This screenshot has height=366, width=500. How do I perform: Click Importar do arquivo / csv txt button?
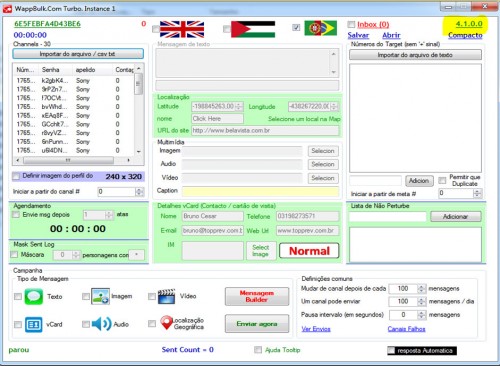[78, 54]
